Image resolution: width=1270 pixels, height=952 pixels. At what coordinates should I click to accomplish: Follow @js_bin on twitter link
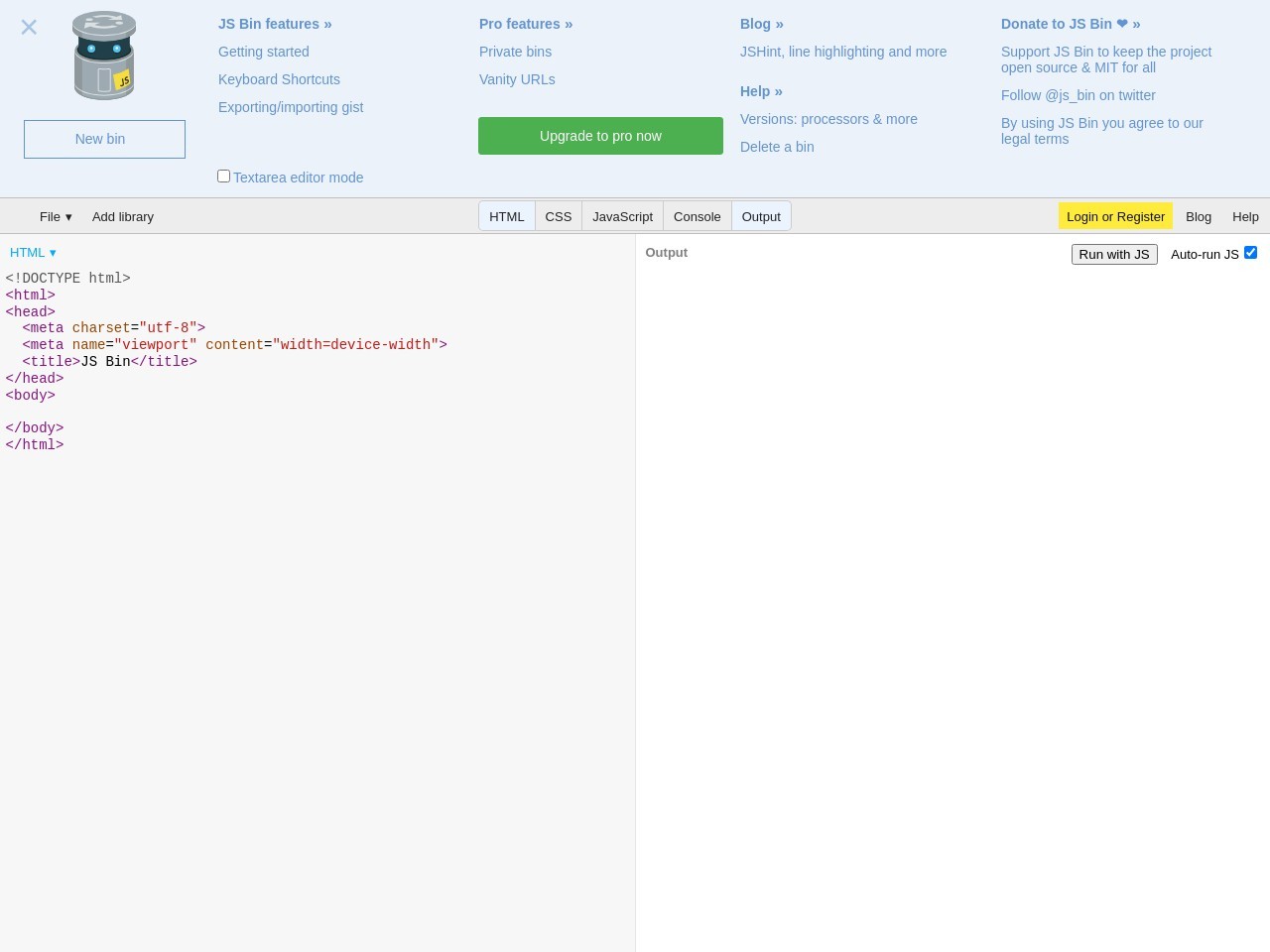coord(1078,95)
